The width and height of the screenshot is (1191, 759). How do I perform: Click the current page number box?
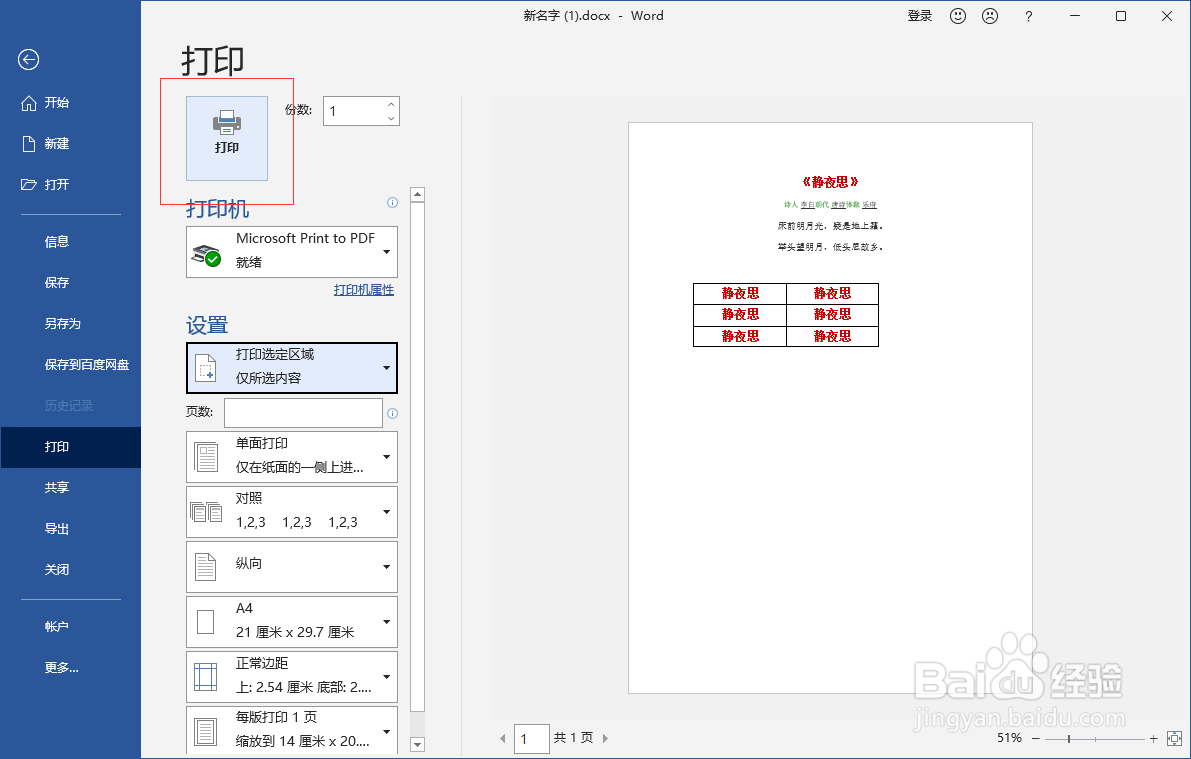532,738
